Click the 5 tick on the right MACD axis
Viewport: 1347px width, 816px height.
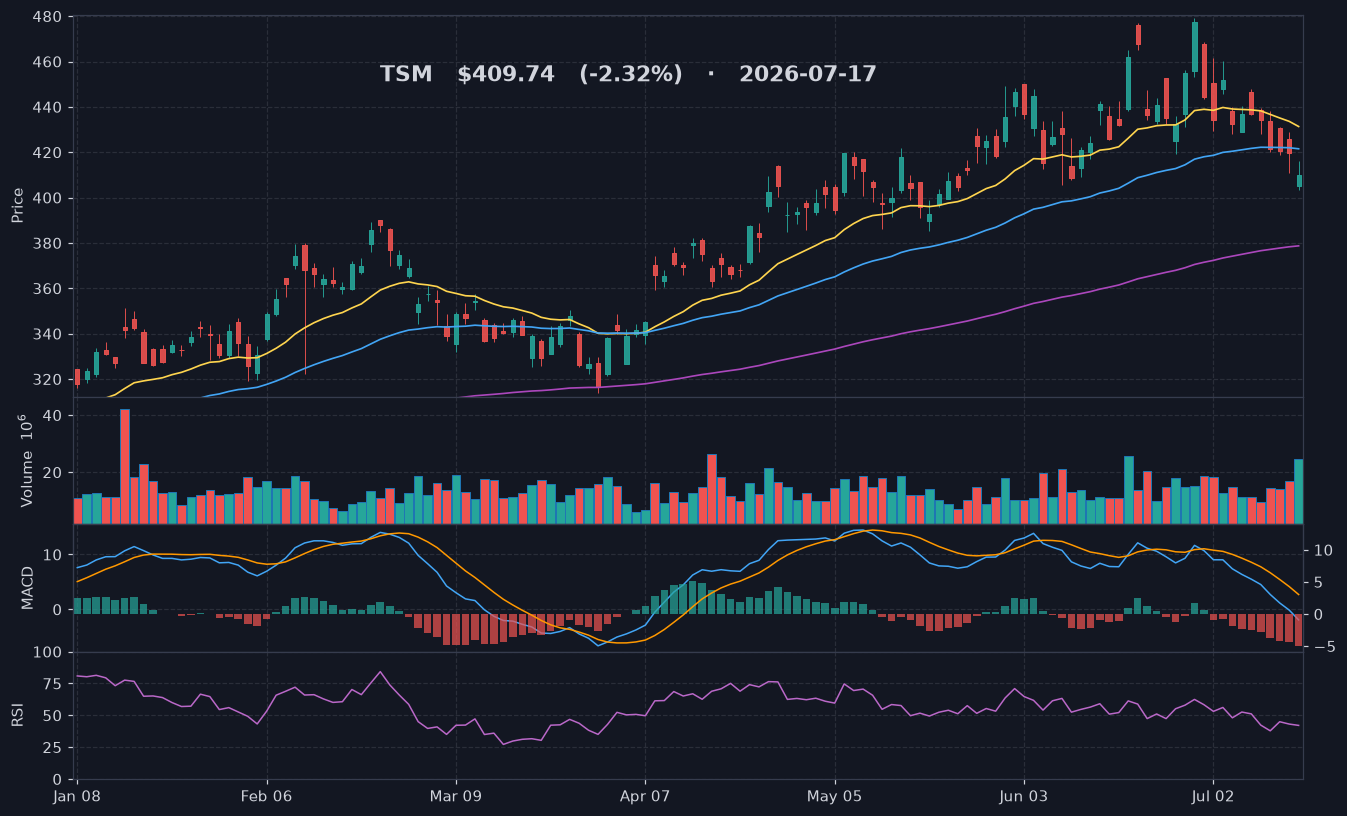(x=1317, y=582)
